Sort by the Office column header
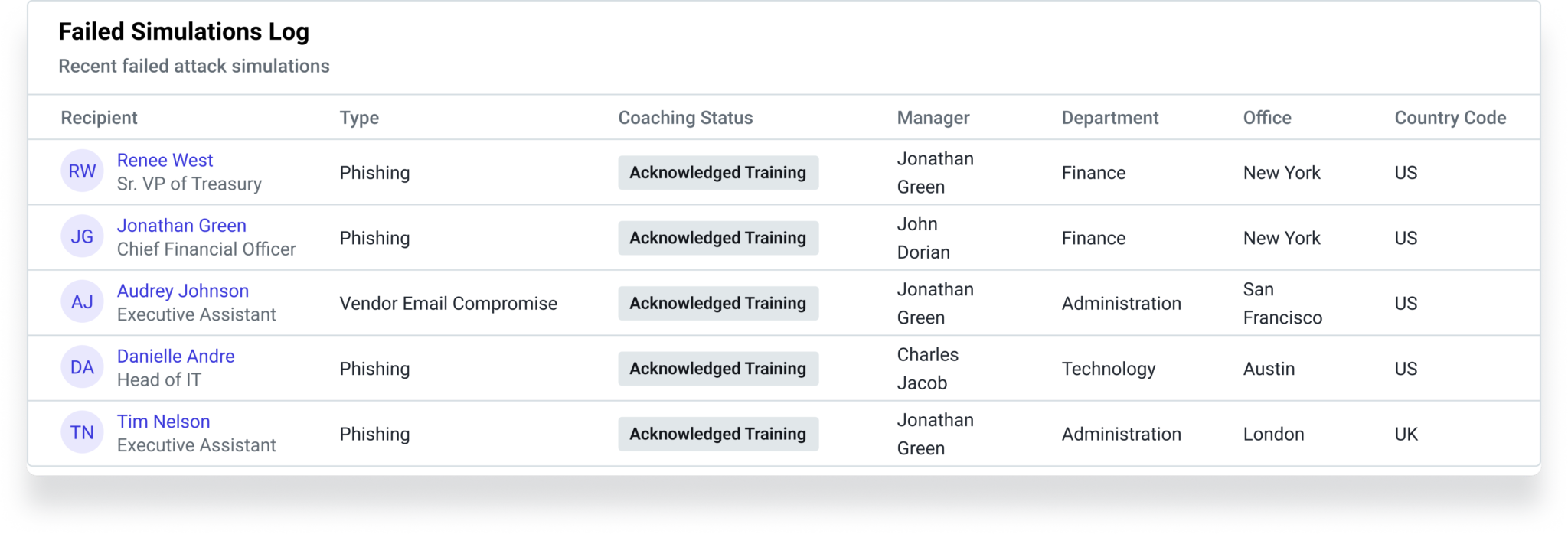Screen dimensions: 1568x534 (1267, 118)
